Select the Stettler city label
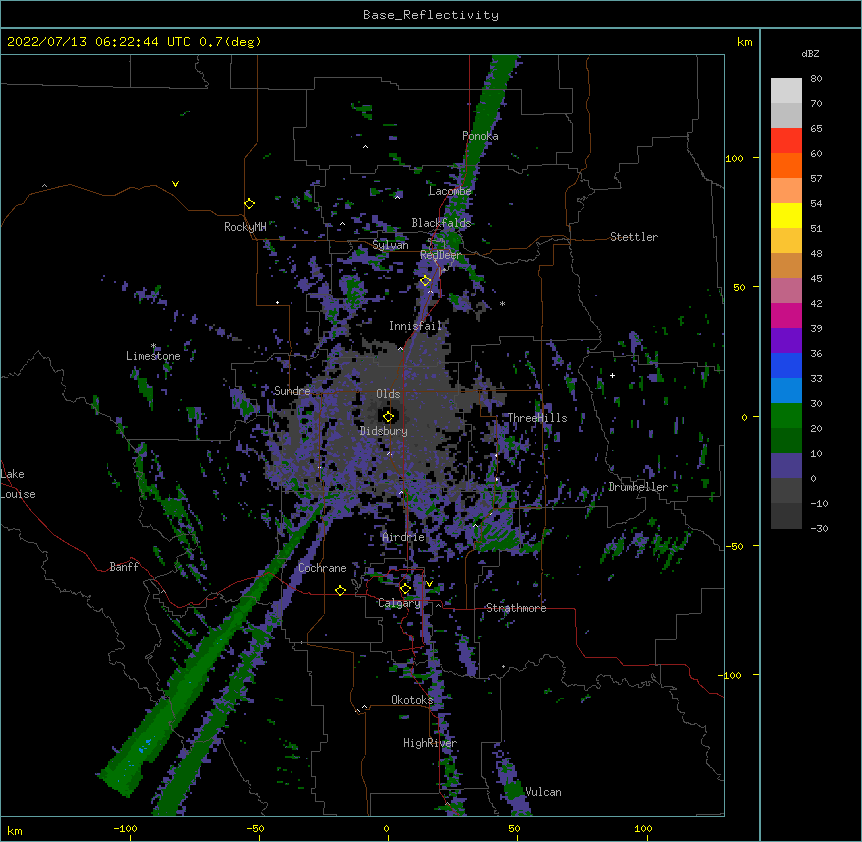The width and height of the screenshot is (862, 842). point(634,237)
